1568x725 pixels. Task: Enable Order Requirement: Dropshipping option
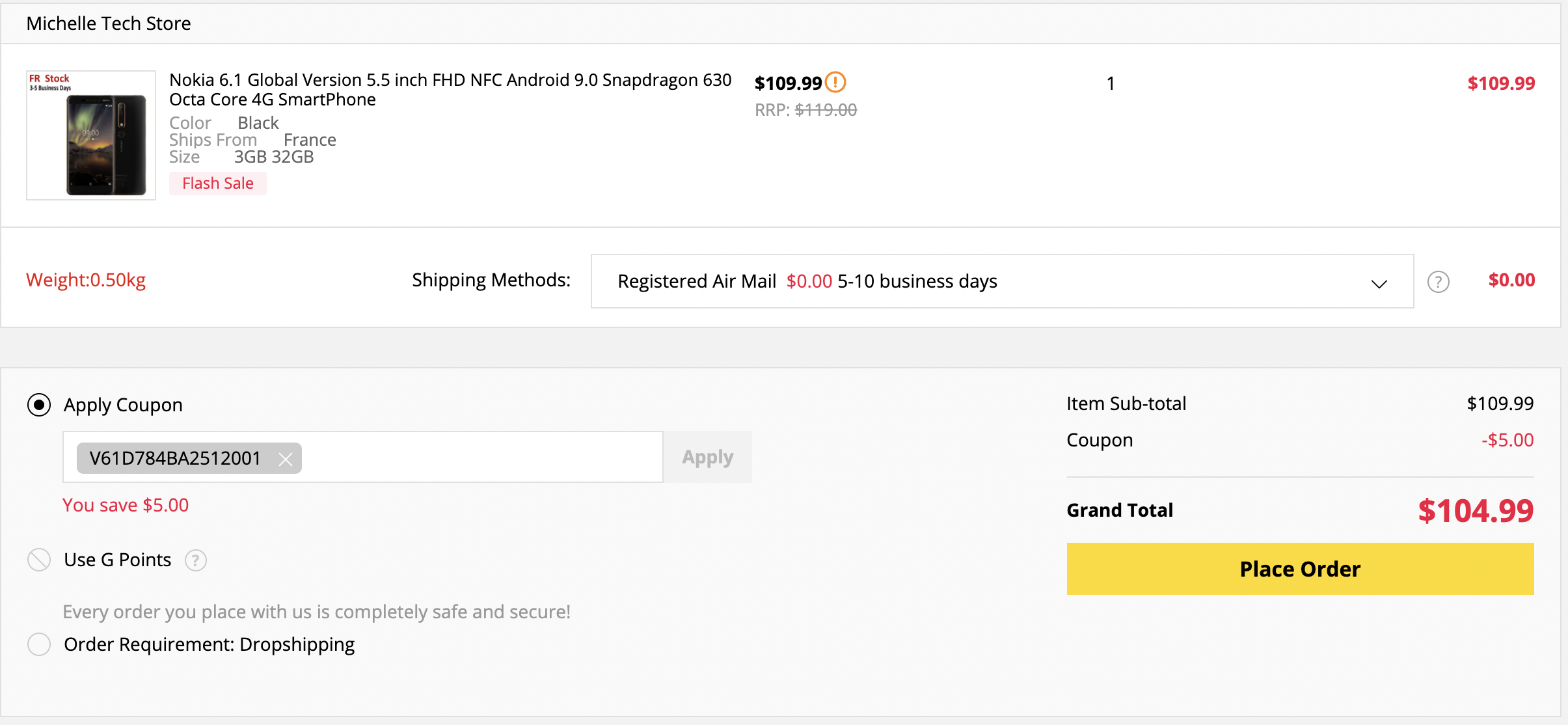click(39, 644)
